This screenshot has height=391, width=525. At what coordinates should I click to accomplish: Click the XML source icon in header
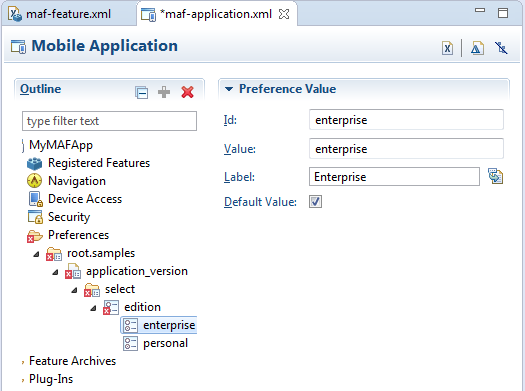pos(447,49)
